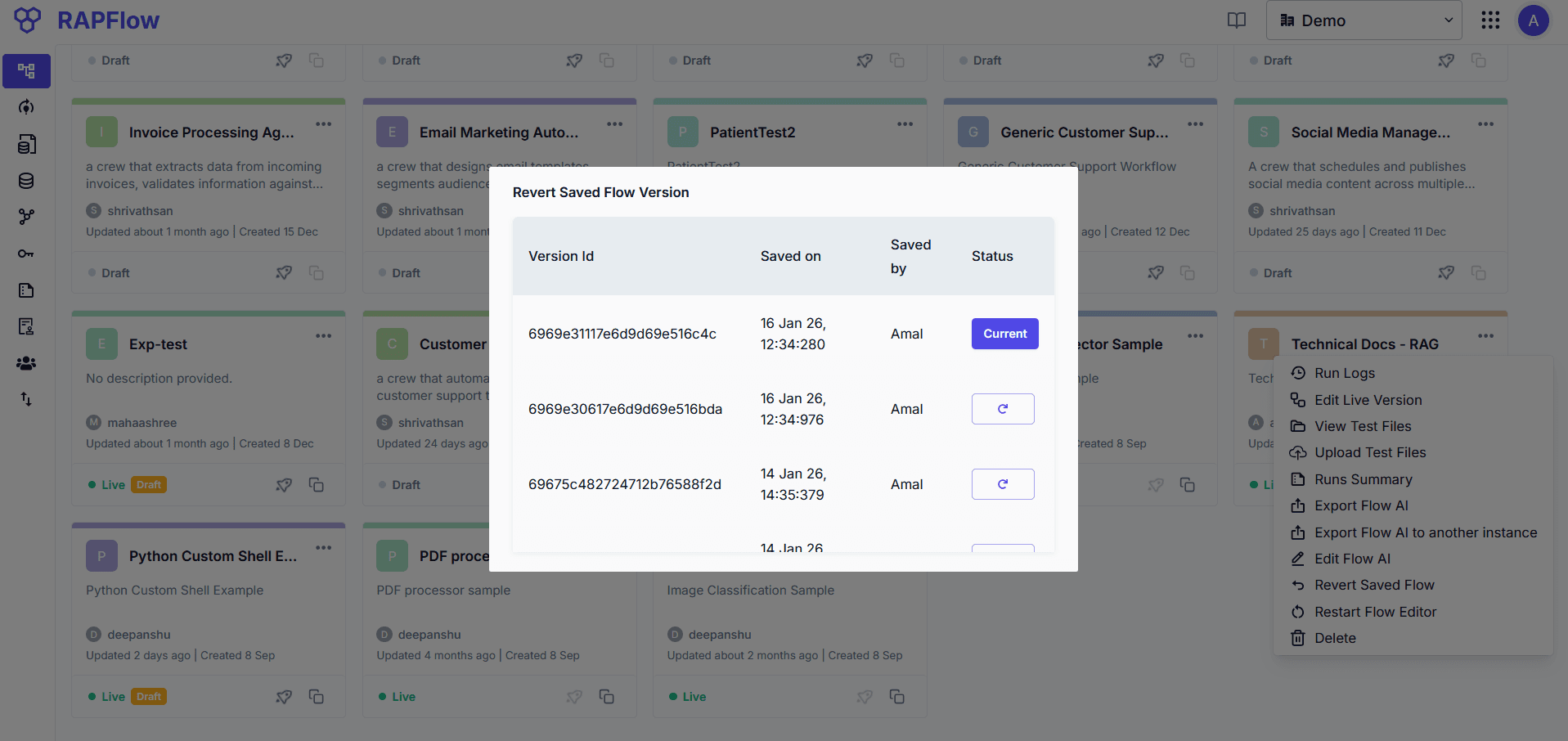Click the import/export arrows sidebar icon

click(x=25, y=399)
